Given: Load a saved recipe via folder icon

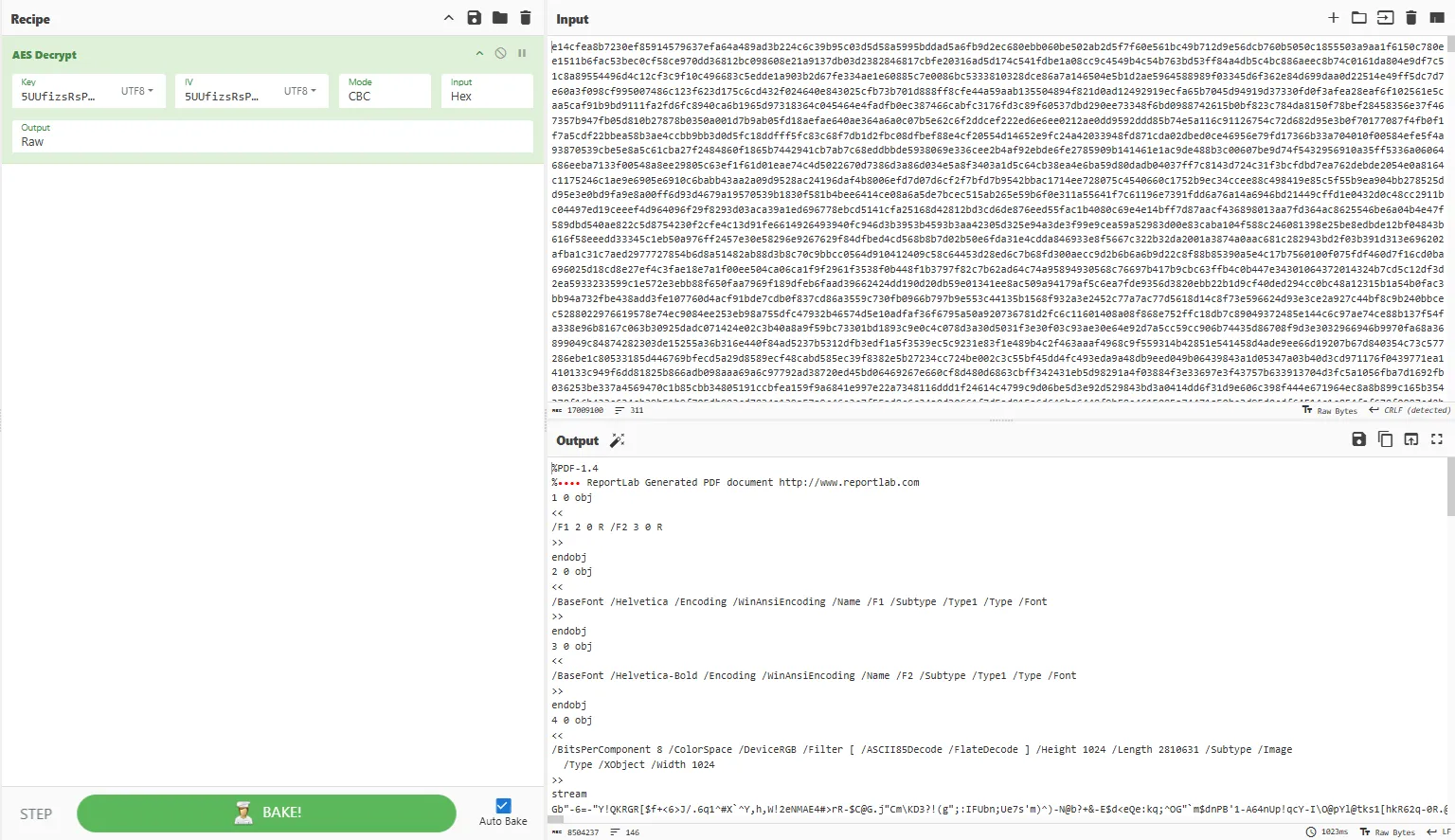Looking at the screenshot, I should (x=499, y=18).
